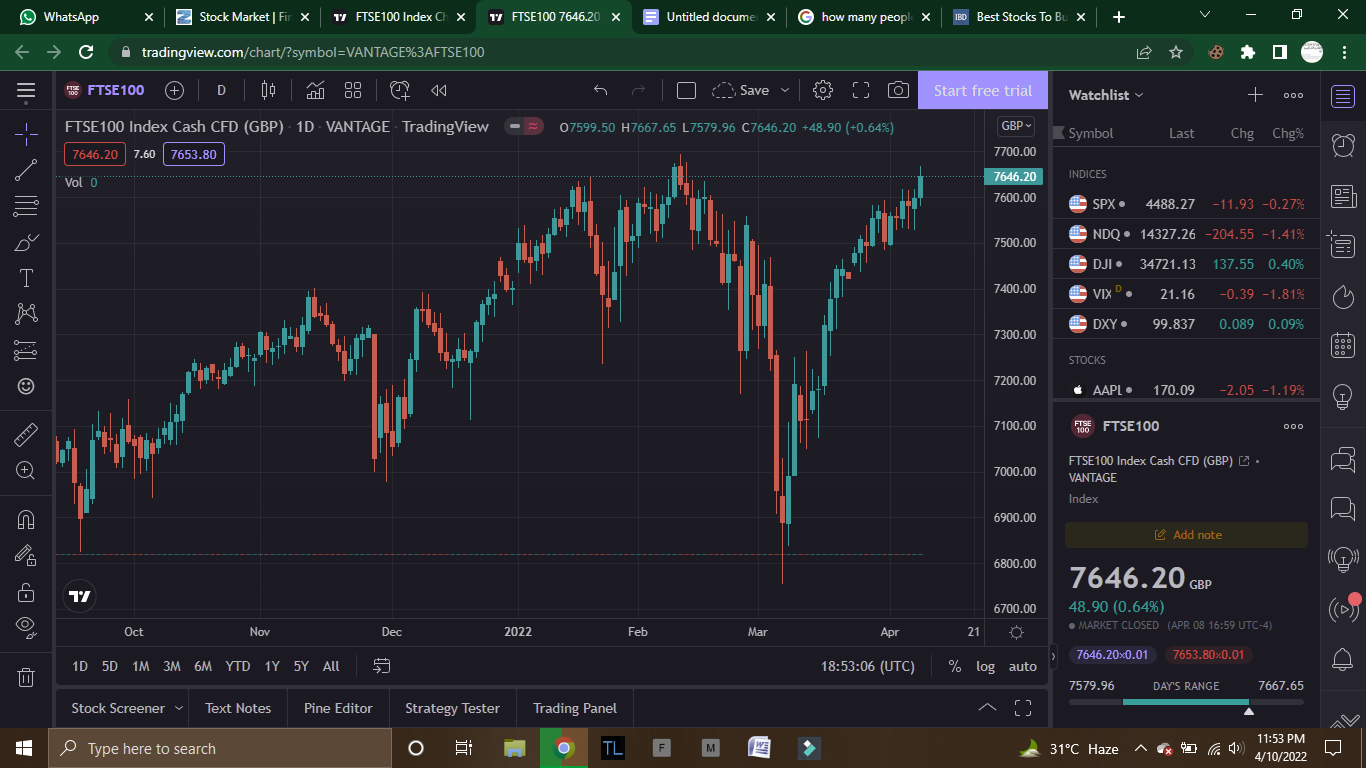Image resolution: width=1366 pixels, height=768 pixels.
Task: Click the Add note button
Action: click(1186, 535)
